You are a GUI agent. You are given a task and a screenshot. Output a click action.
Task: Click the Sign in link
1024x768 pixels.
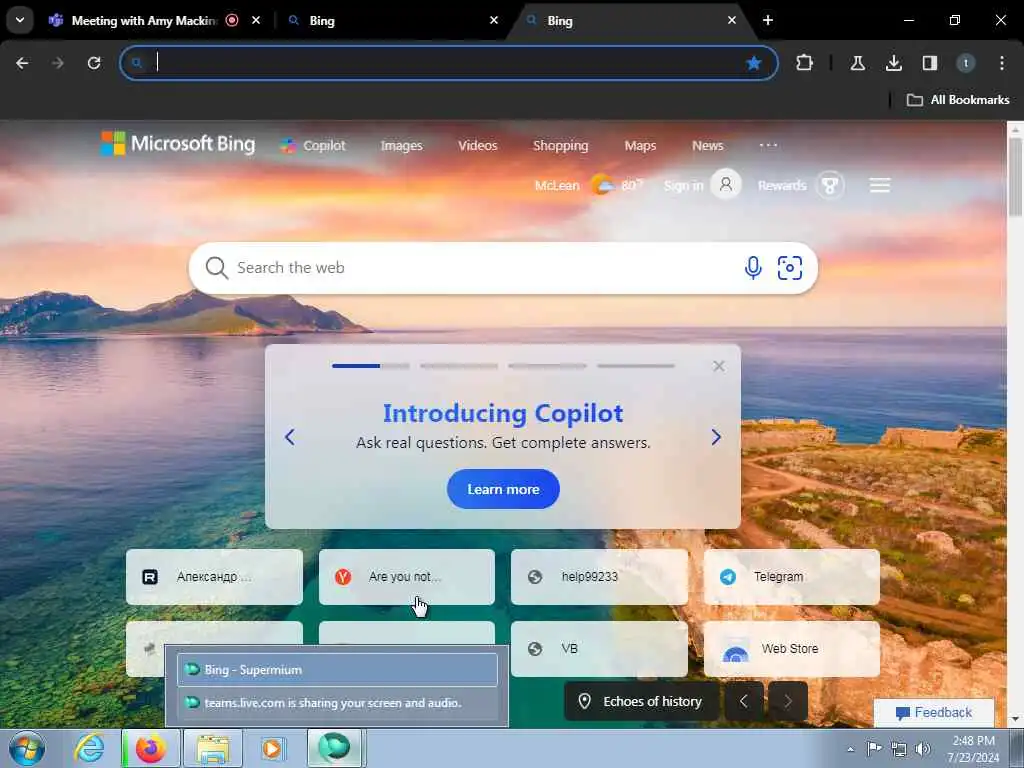[x=683, y=185]
